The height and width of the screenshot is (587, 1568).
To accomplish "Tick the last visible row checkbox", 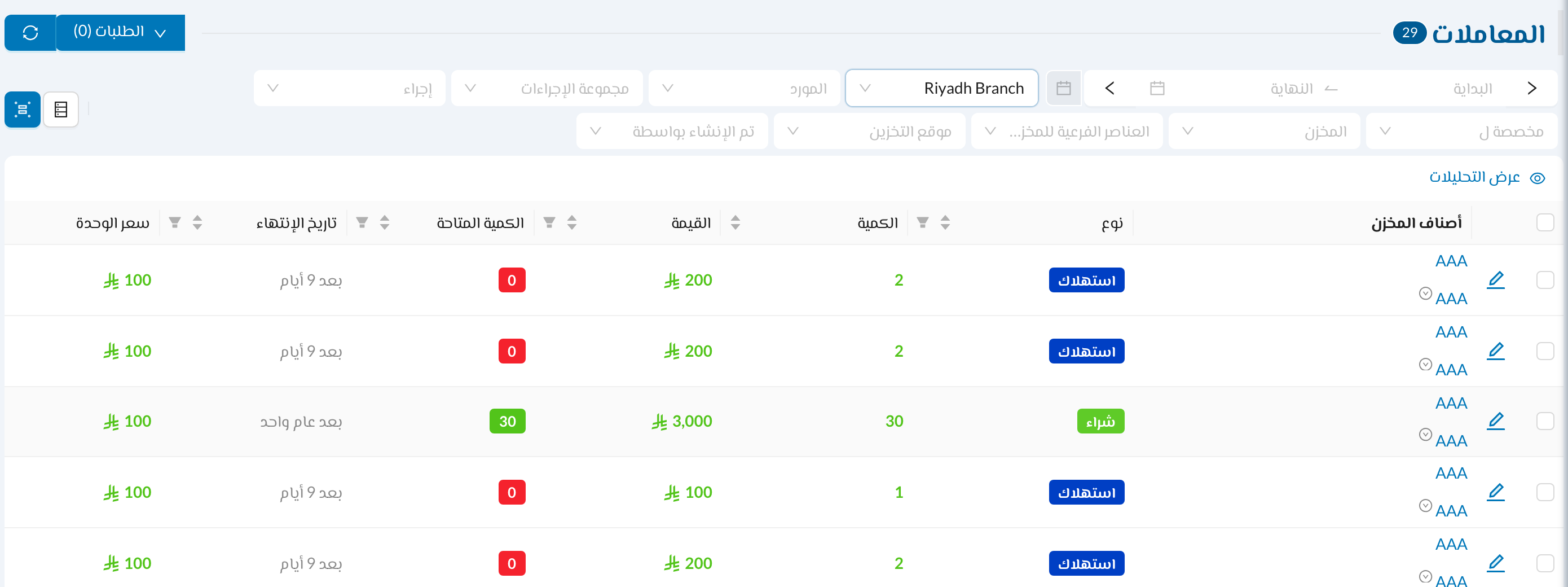I will 1545,563.
